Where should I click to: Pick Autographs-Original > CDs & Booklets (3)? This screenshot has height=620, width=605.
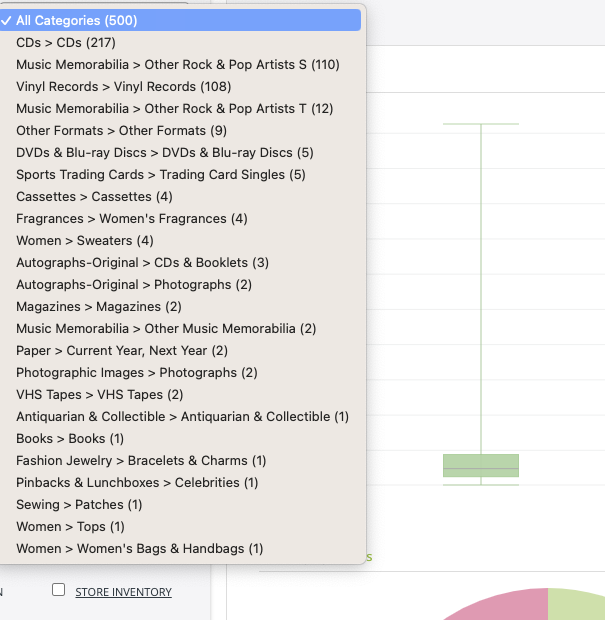[180, 263]
